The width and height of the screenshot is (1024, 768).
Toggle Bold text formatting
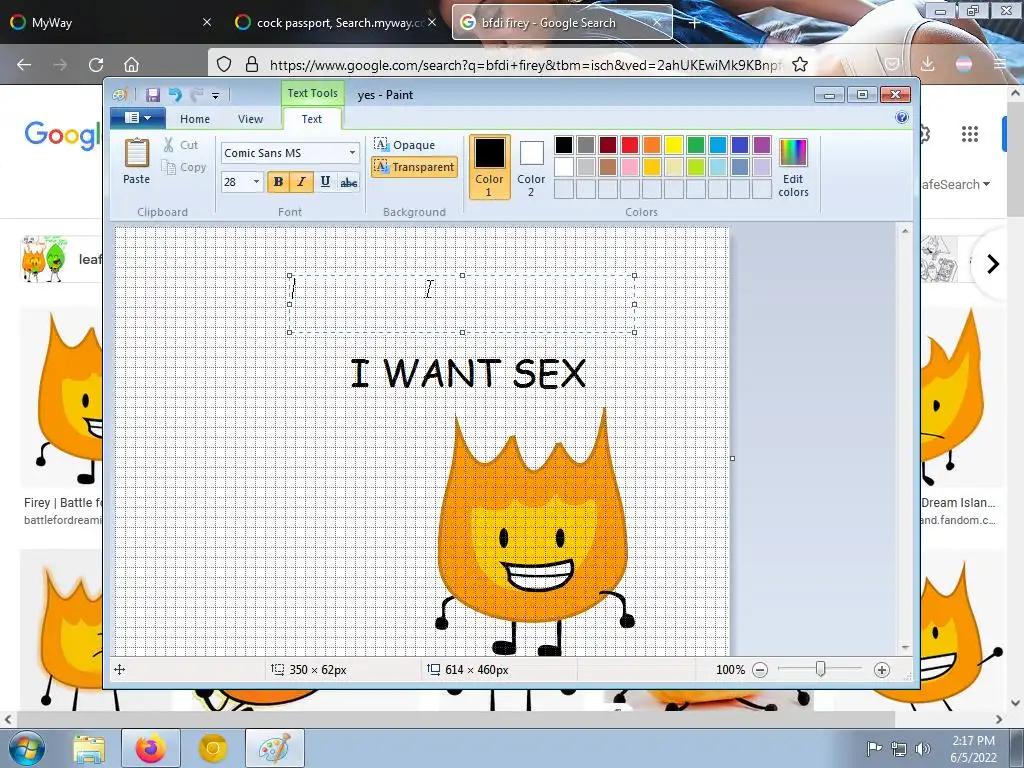tap(278, 182)
